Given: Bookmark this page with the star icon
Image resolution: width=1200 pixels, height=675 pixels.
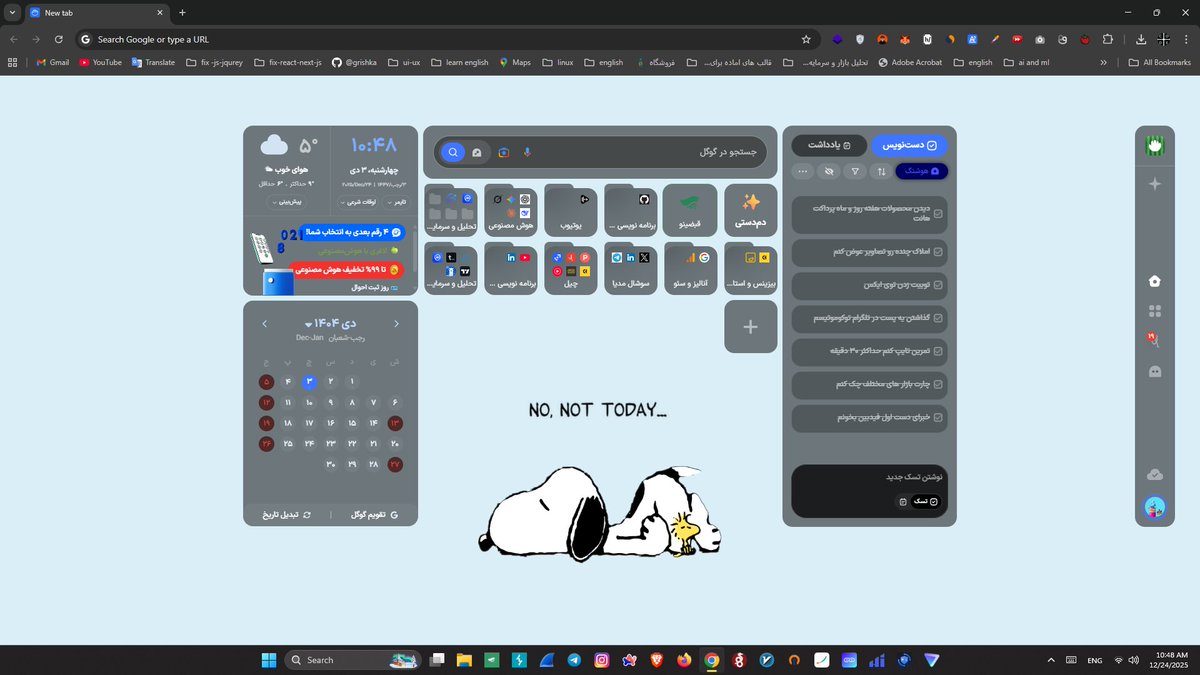Looking at the screenshot, I should tap(806, 39).
